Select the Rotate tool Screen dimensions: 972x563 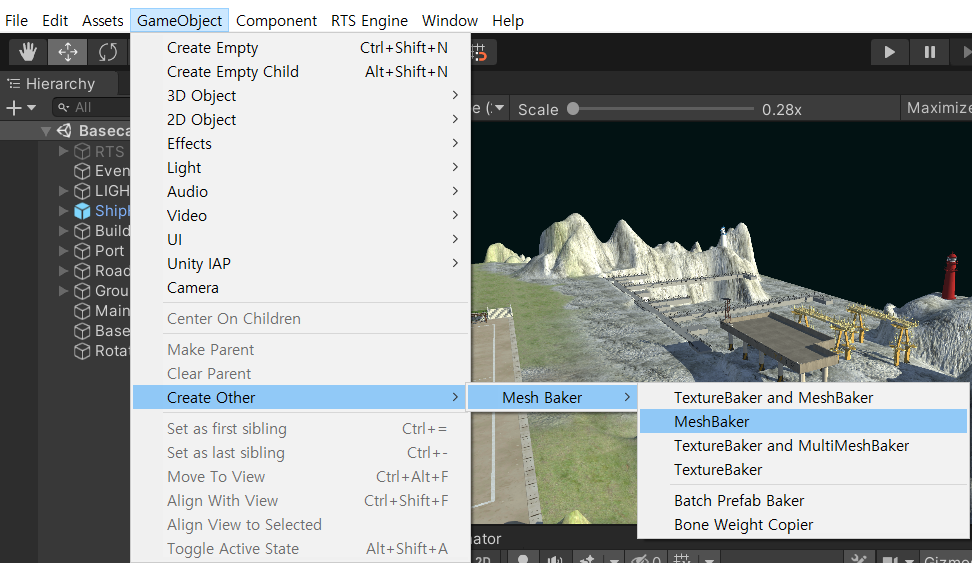[108, 52]
